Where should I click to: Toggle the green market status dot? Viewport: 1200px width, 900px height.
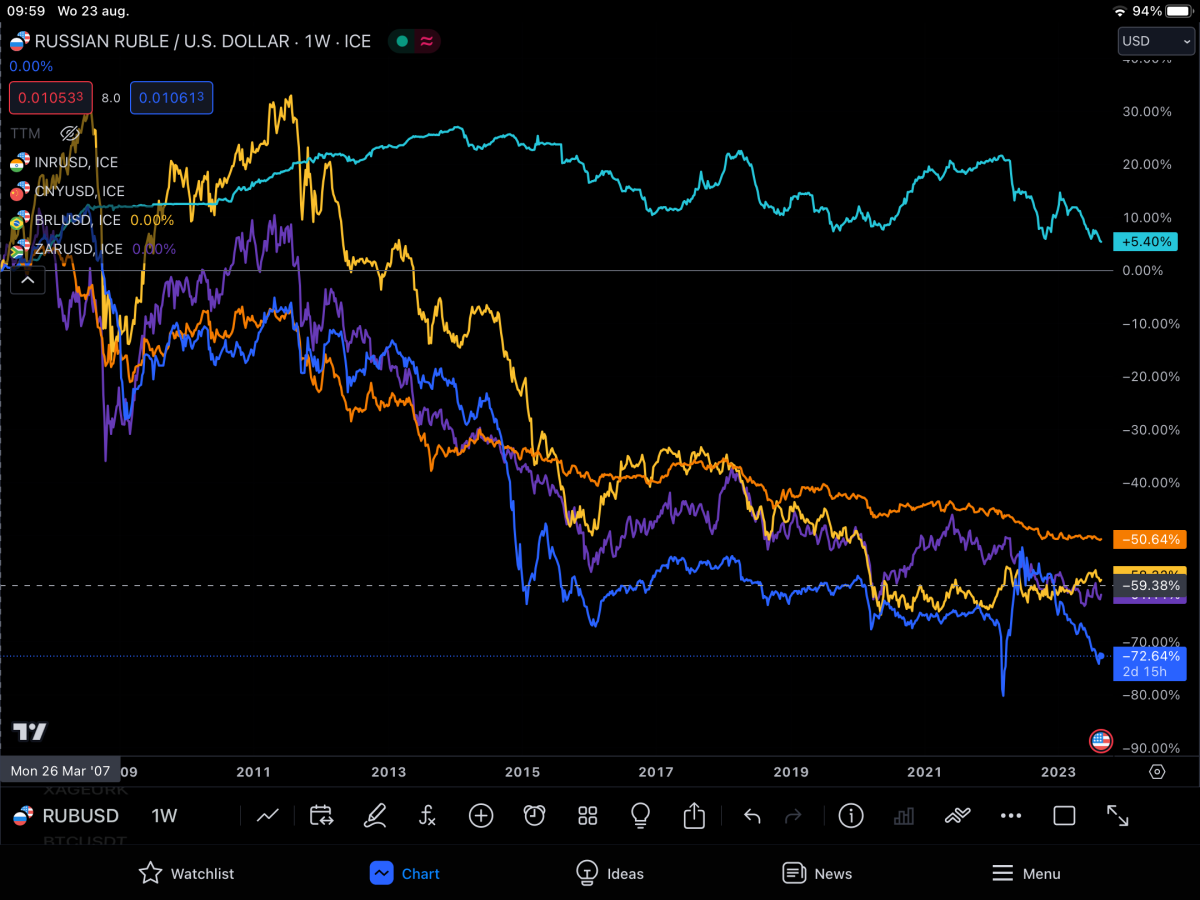pos(402,41)
